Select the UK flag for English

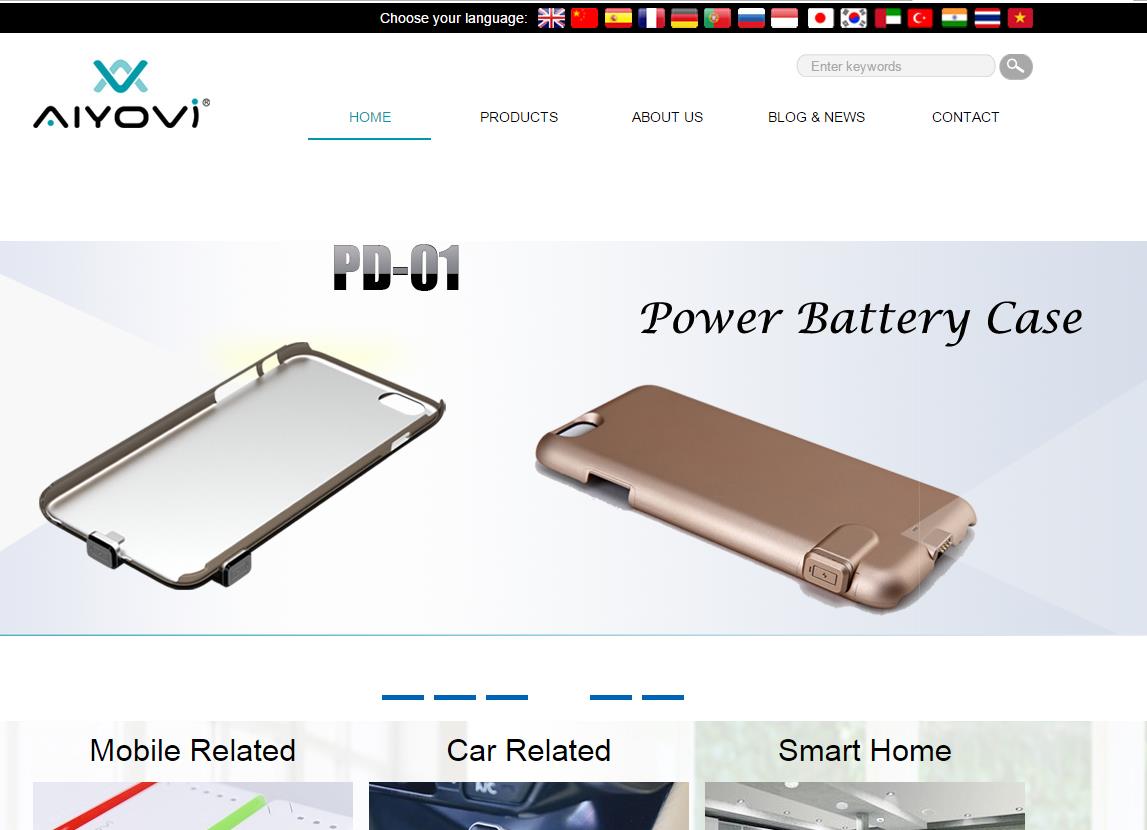point(551,18)
